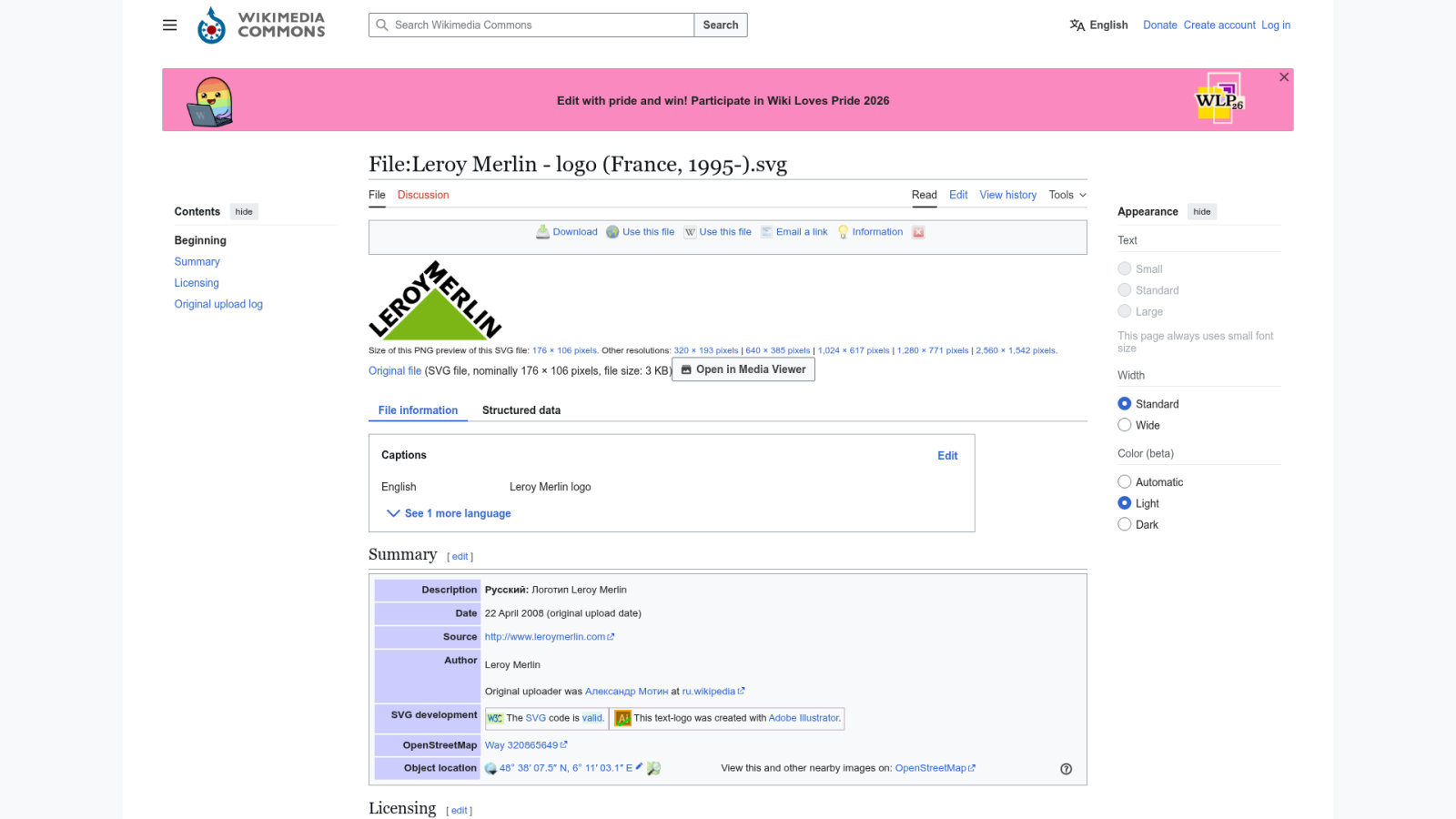Click the Download icon in the file toolbar
The height and width of the screenshot is (819, 1456).
(542, 232)
